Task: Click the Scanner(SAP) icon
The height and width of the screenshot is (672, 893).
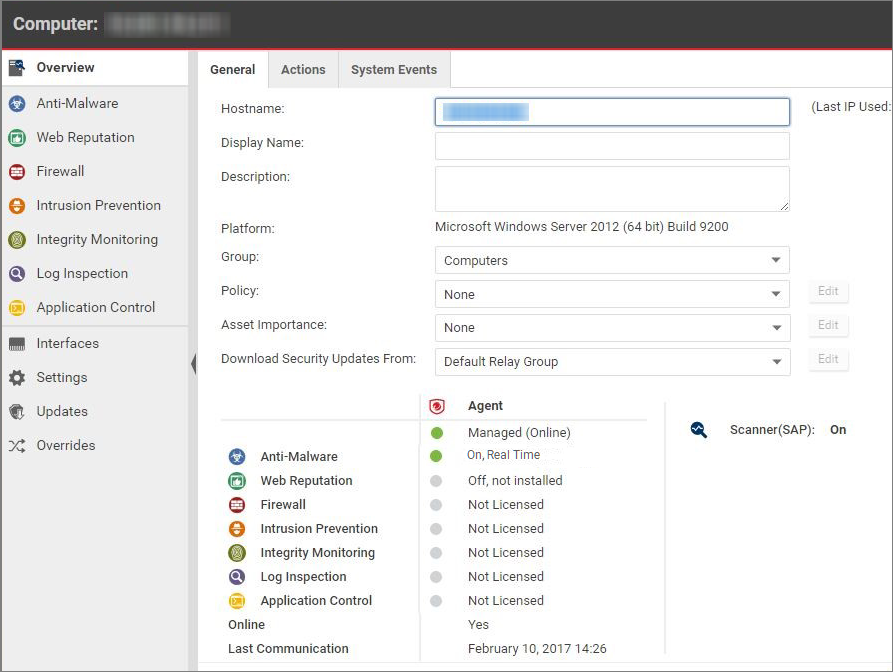Action: coord(699,429)
